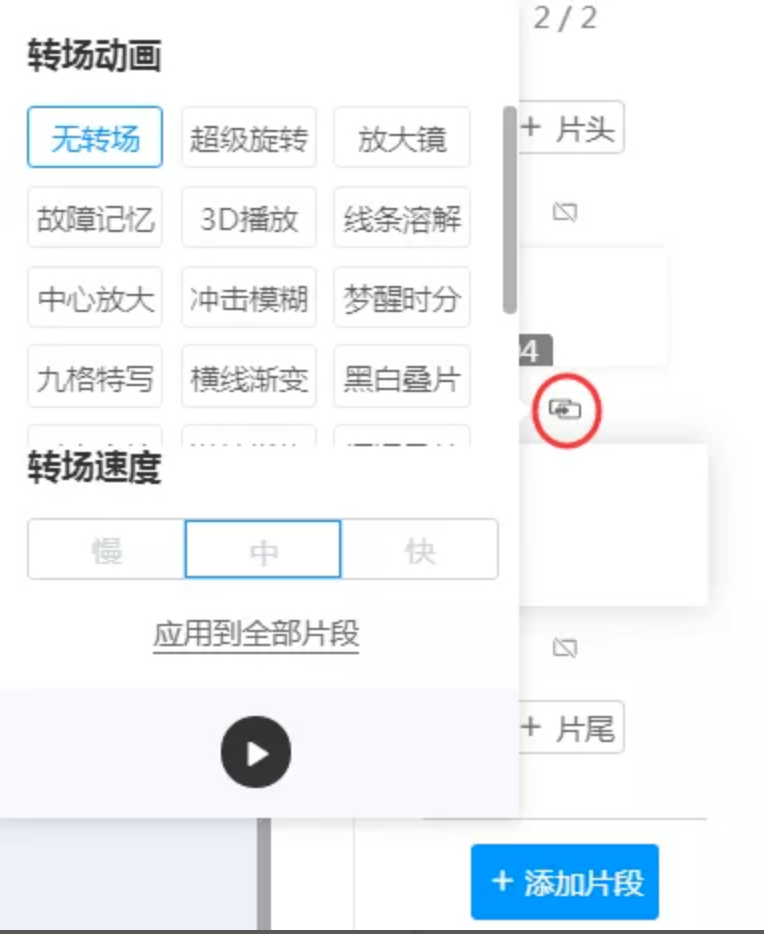
Task: Play the transition preview
Action: tap(255, 752)
